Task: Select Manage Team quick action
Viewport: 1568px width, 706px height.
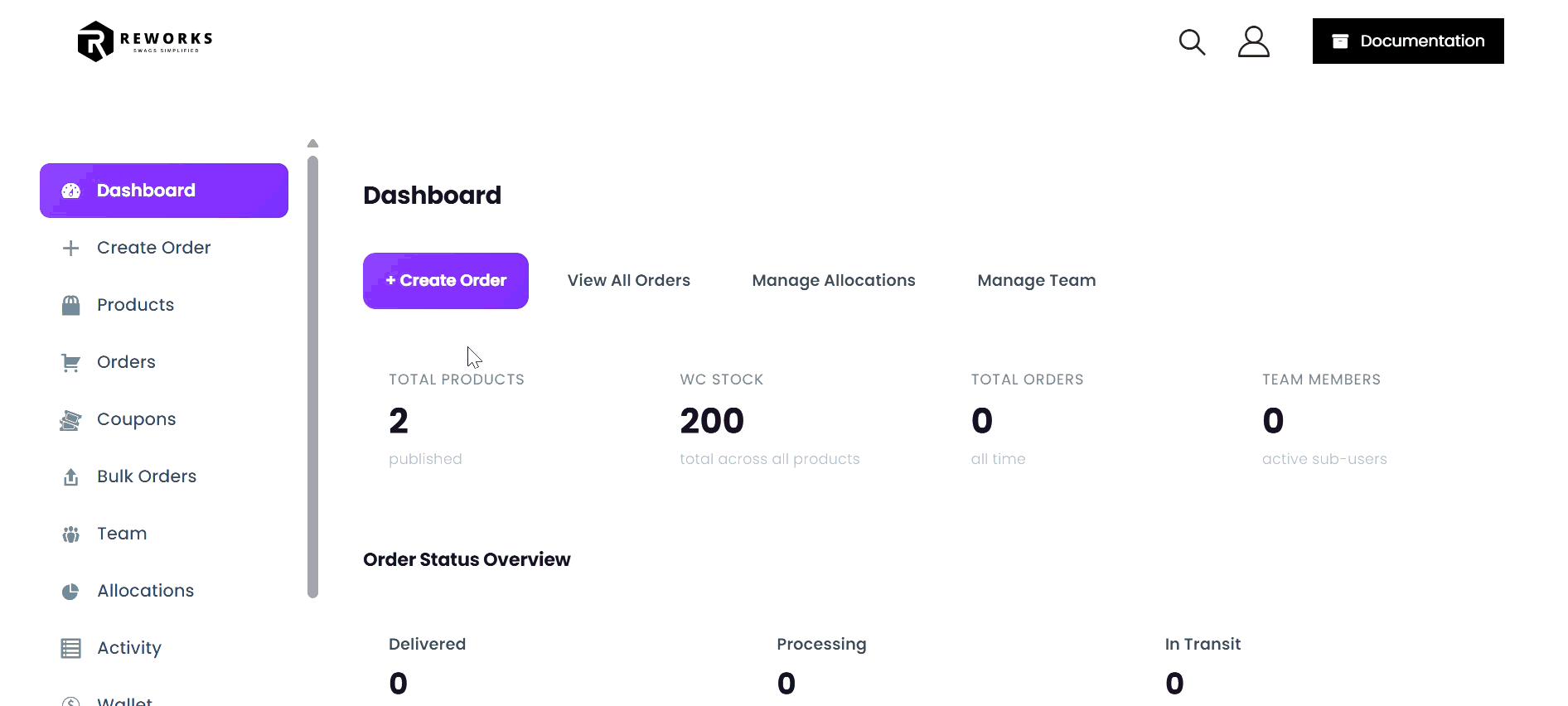Action: click(x=1036, y=280)
